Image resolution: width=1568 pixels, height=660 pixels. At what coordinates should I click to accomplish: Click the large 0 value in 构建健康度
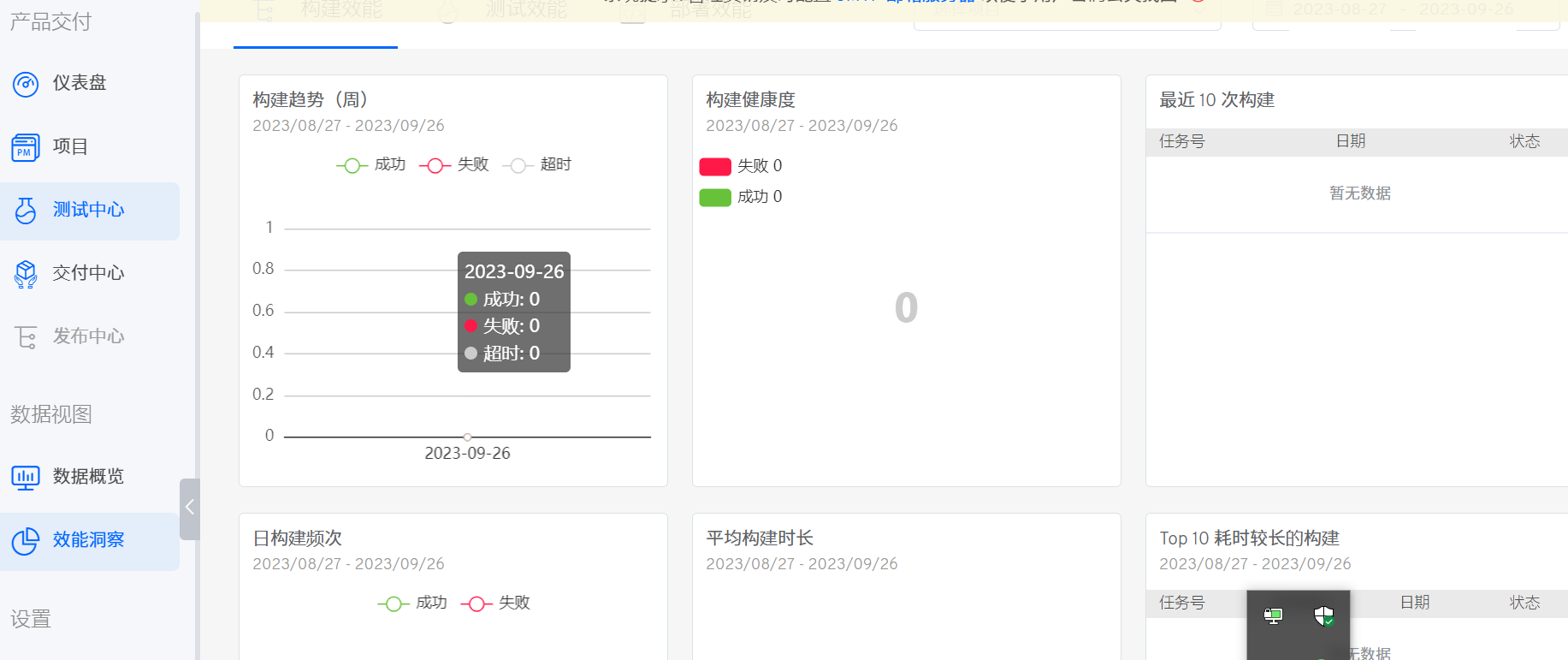click(x=906, y=308)
